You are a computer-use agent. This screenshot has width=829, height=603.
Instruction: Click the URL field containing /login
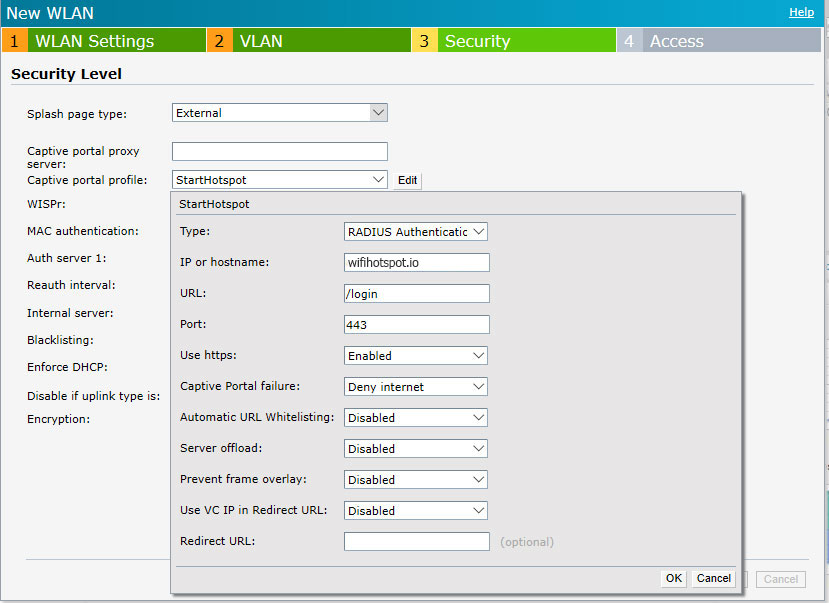coord(416,294)
